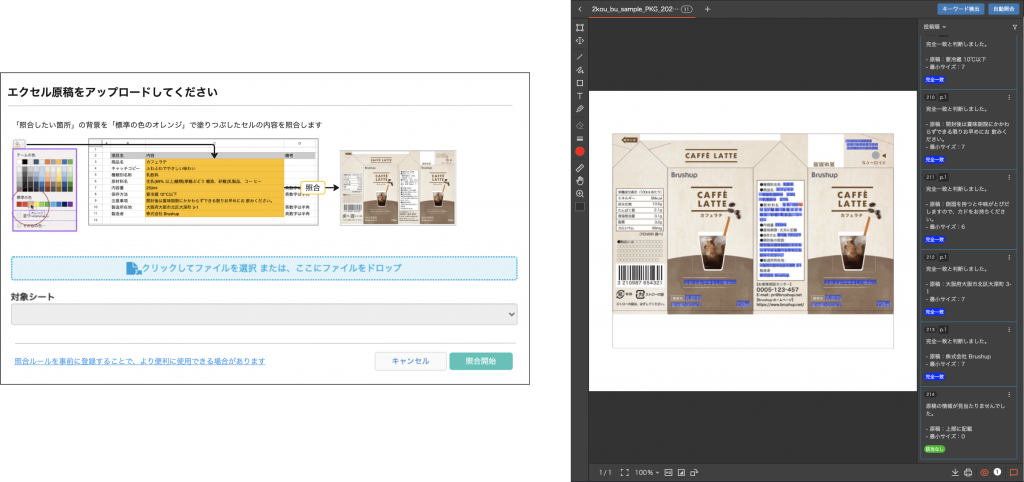1024x482 pixels.
Task: Select the hand pan tool
Action: click(x=580, y=181)
